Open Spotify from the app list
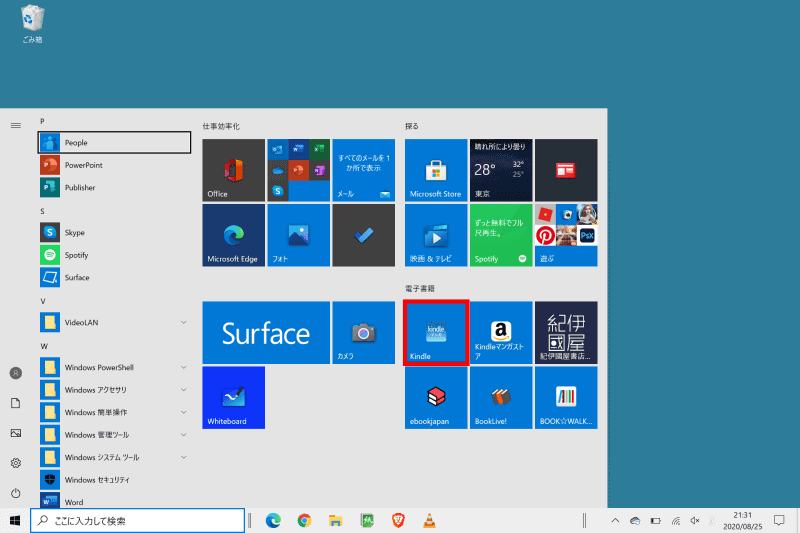This screenshot has width=800, height=533. pyautogui.click(x=114, y=255)
